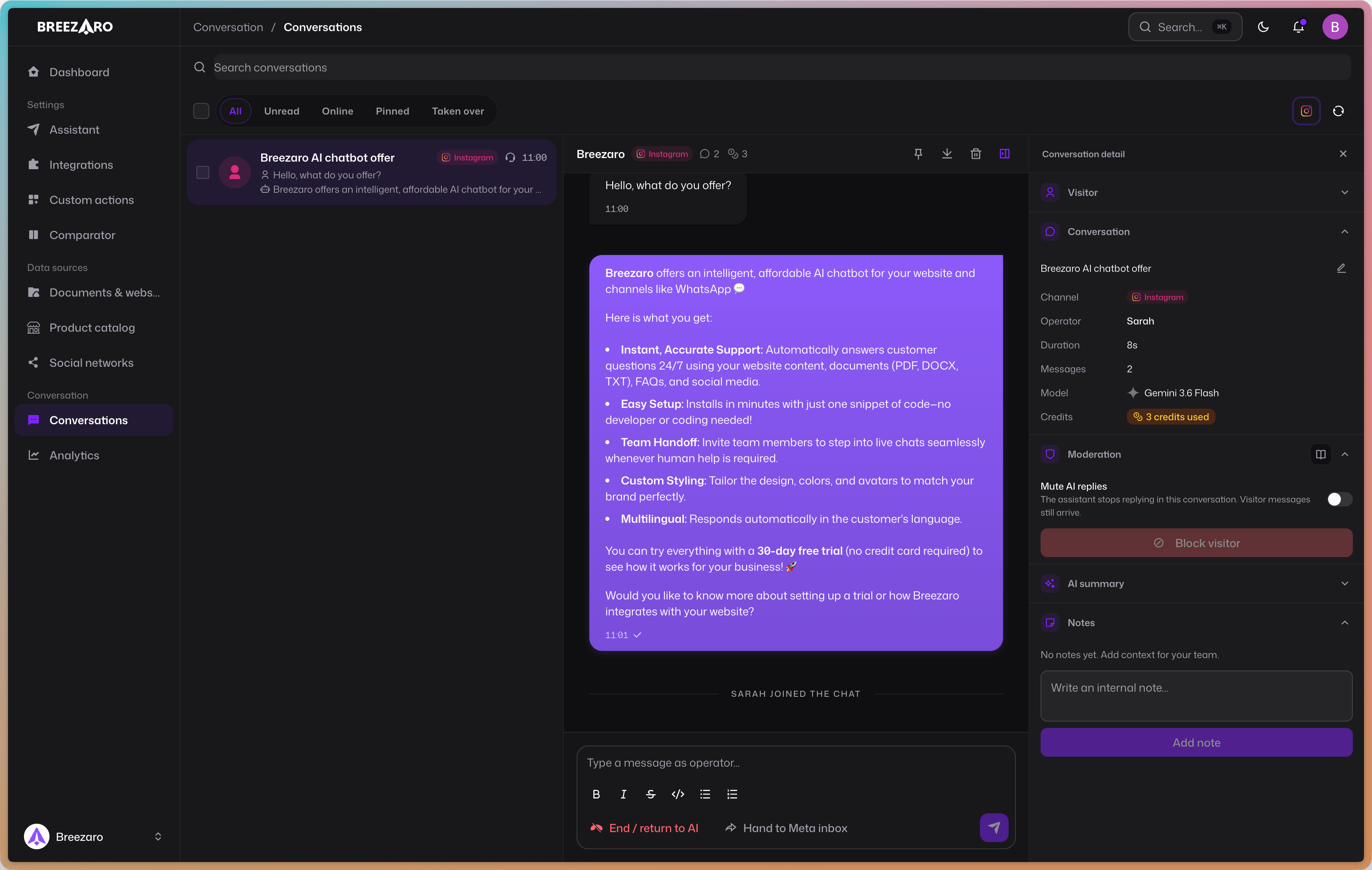Open Breezaro AI chatbot offer conversation

(371, 172)
